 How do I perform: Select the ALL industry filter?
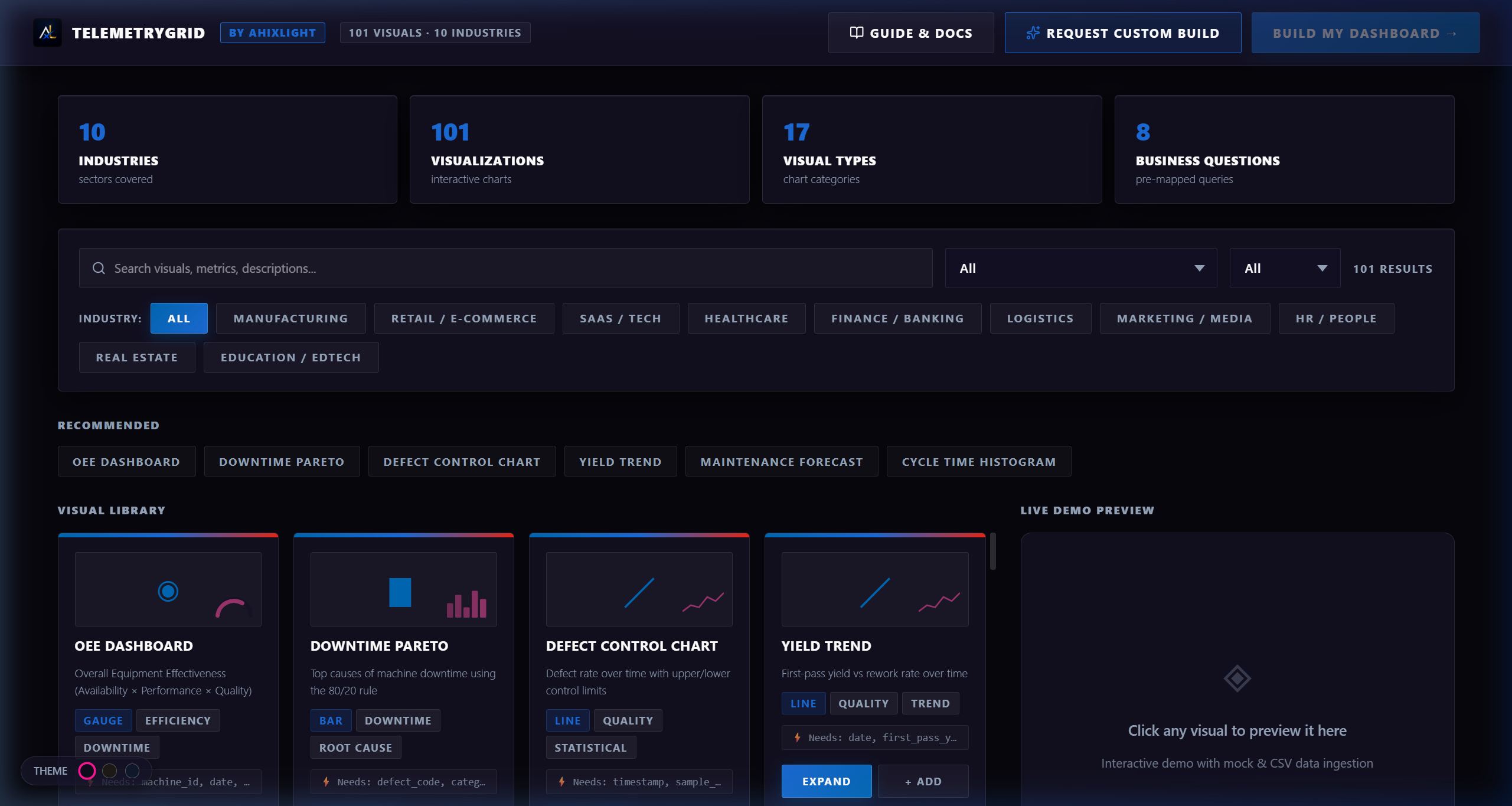tap(179, 318)
